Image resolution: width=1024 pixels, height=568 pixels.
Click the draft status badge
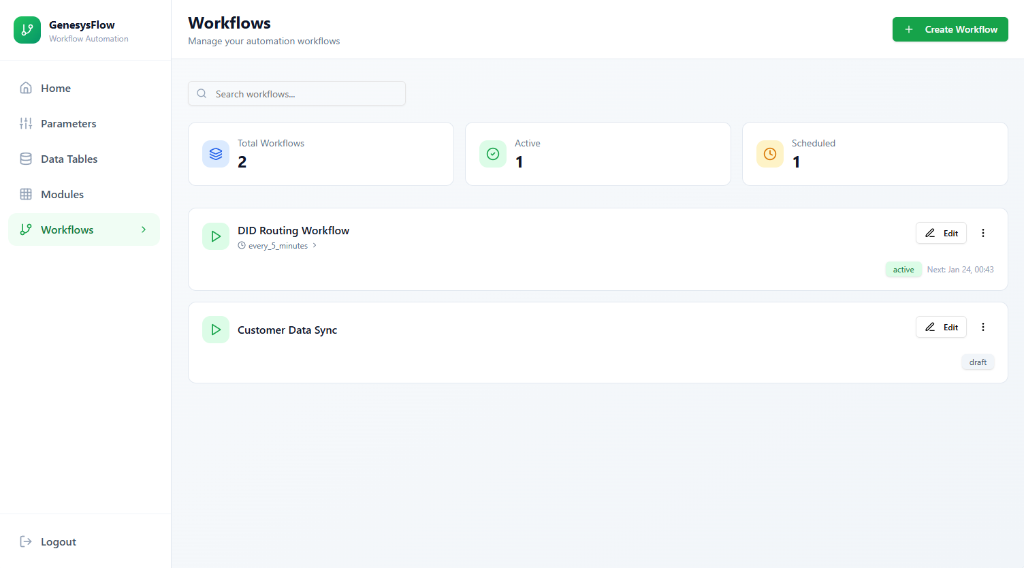[x=978, y=362]
